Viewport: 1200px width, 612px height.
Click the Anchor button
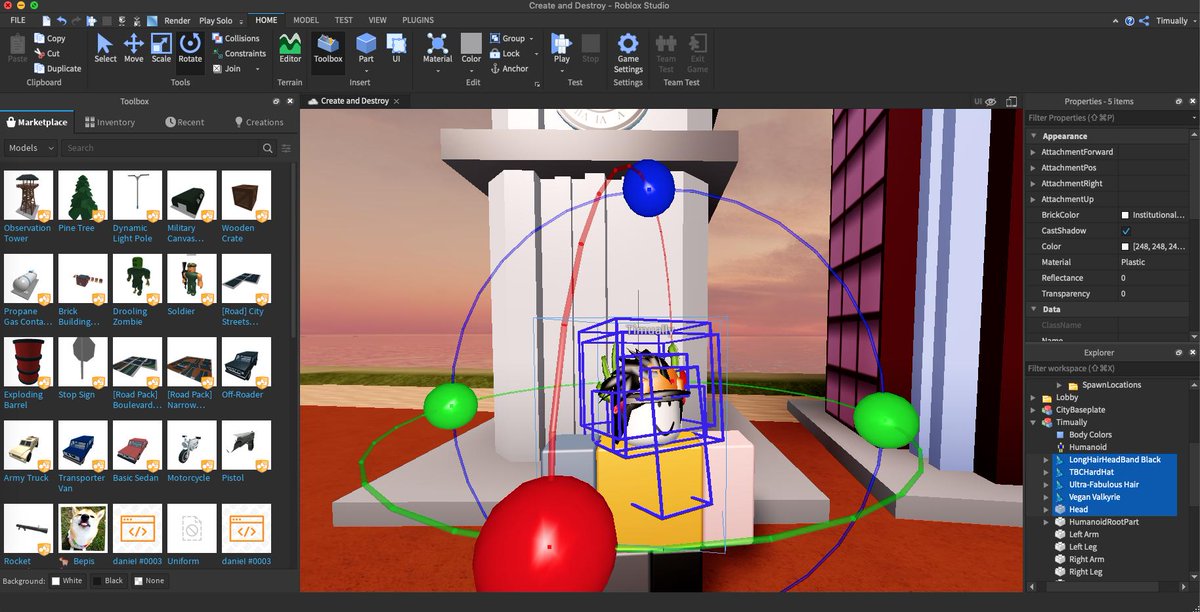tap(509, 68)
